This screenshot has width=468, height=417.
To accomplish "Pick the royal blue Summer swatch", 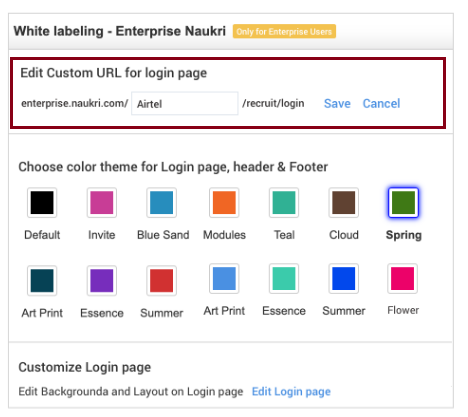I will pos(343,278).
